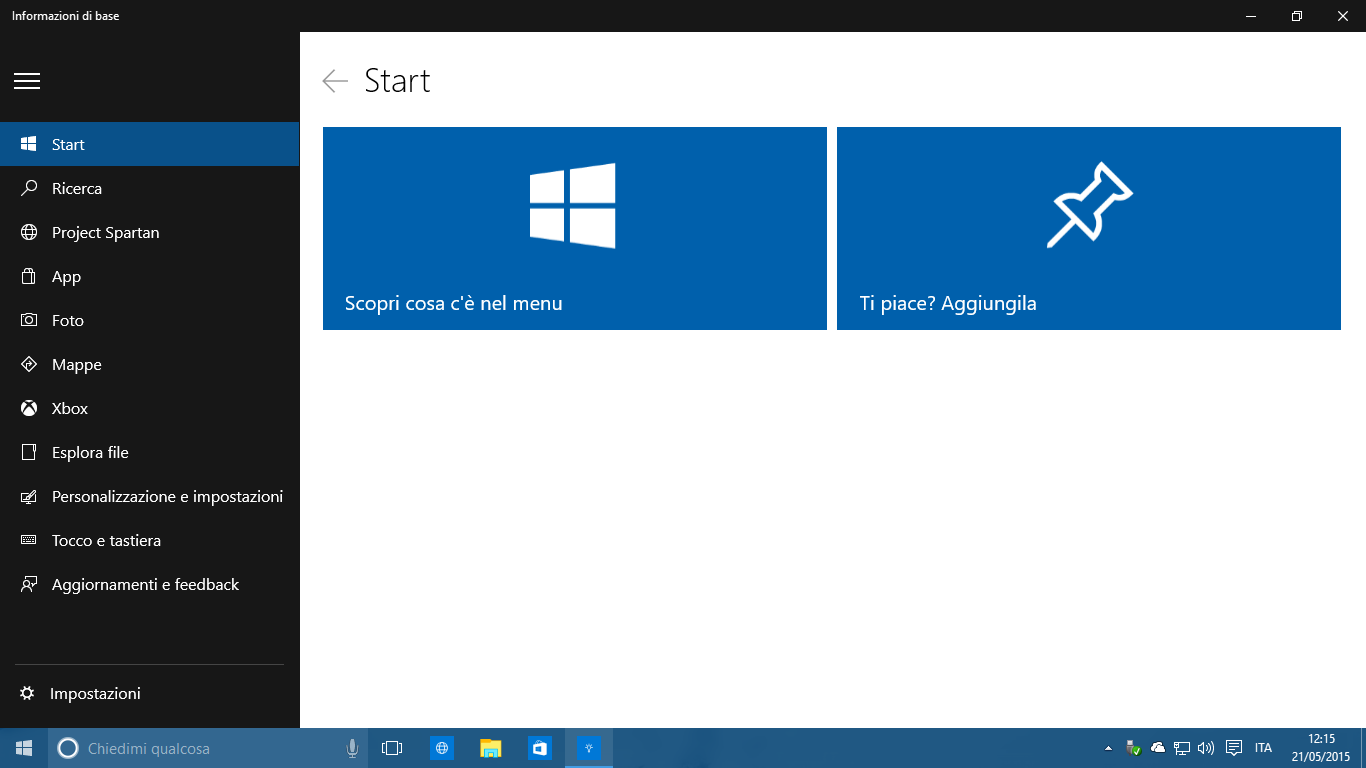Select App in the sidebar

[150, 276]
